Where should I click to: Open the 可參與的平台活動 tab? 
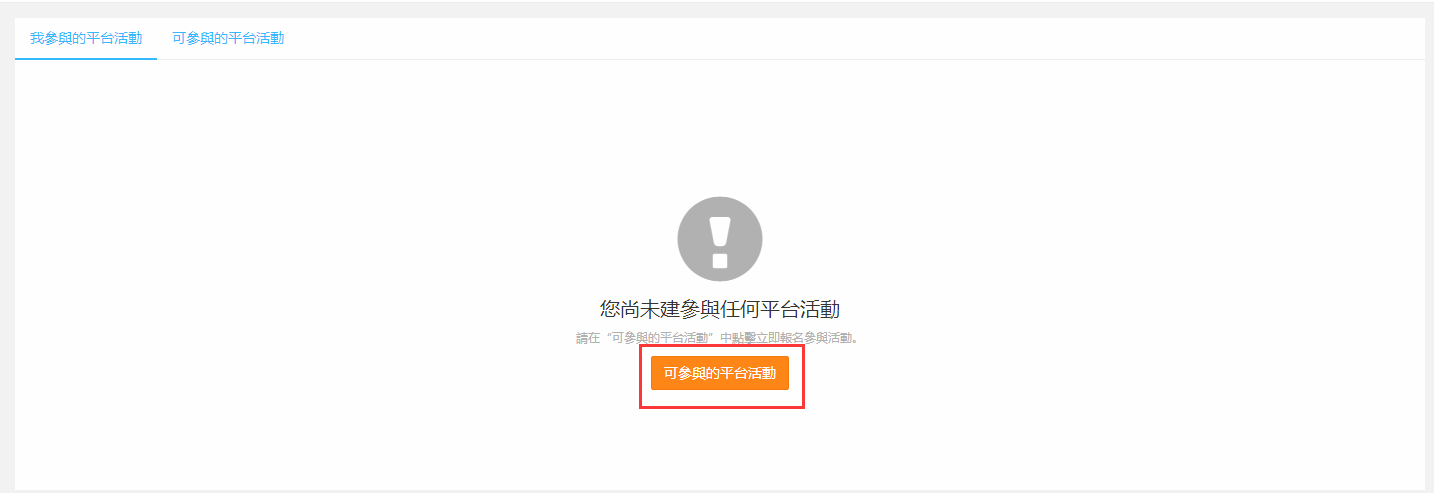click(228, 38)
